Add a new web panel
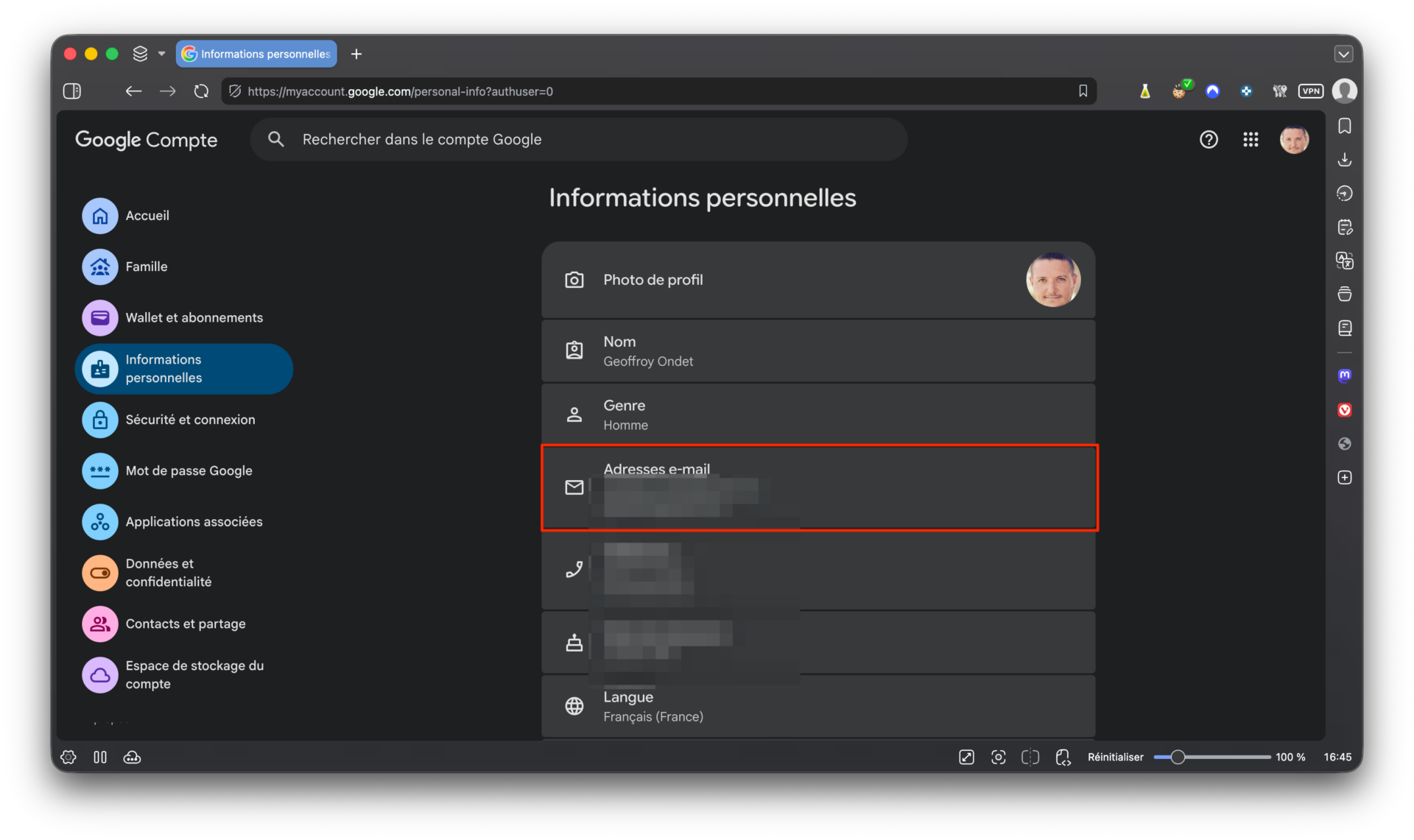 [1345, 478]
